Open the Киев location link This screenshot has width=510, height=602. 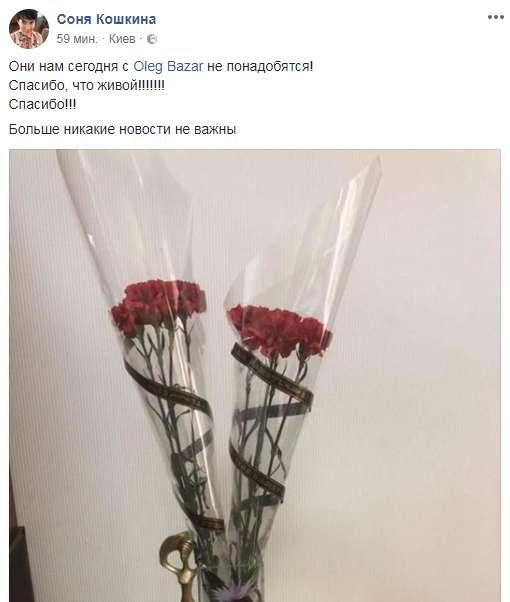click(122, 39)
